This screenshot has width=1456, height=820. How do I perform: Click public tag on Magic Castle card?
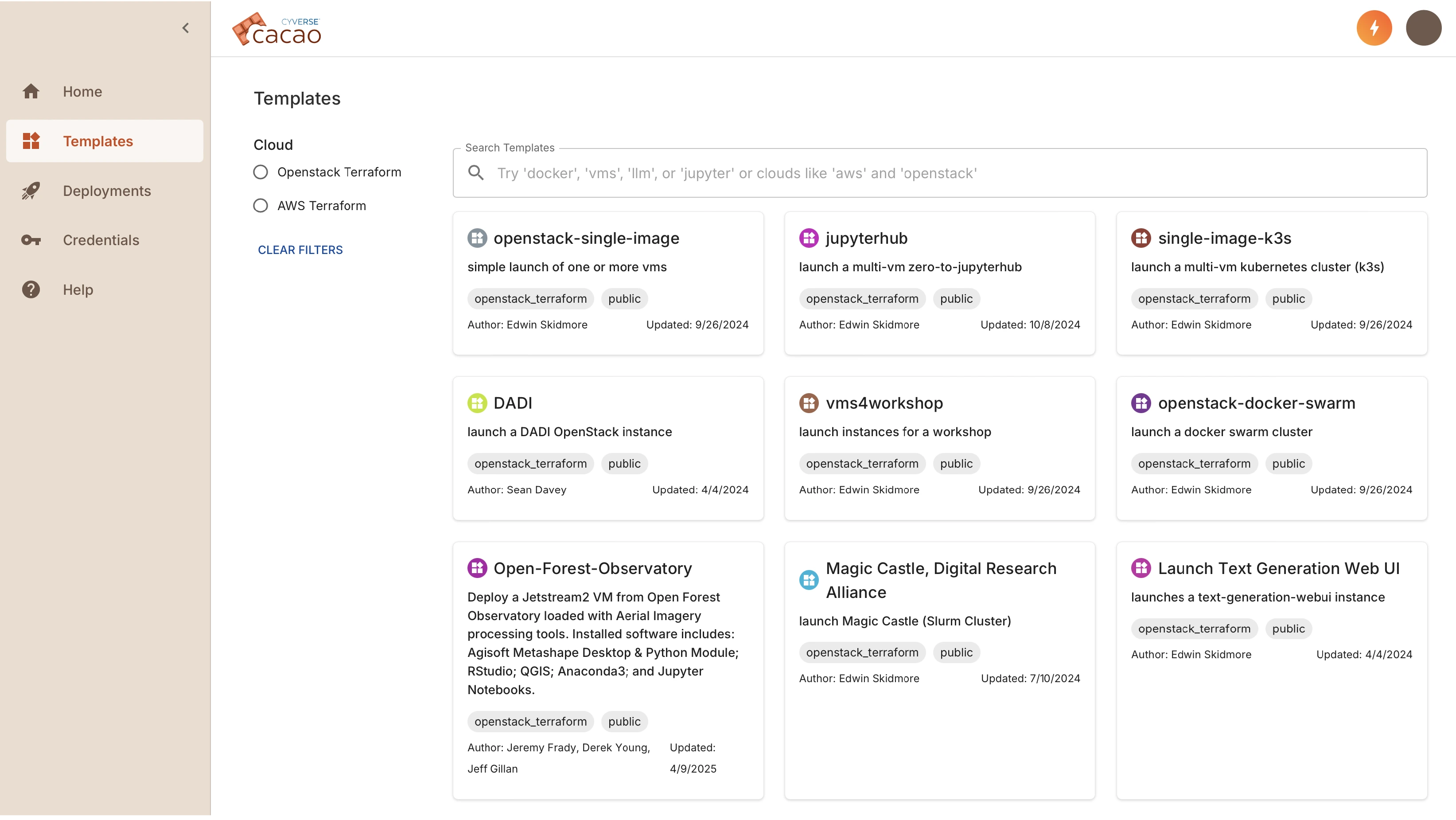(x=956, y=652)
